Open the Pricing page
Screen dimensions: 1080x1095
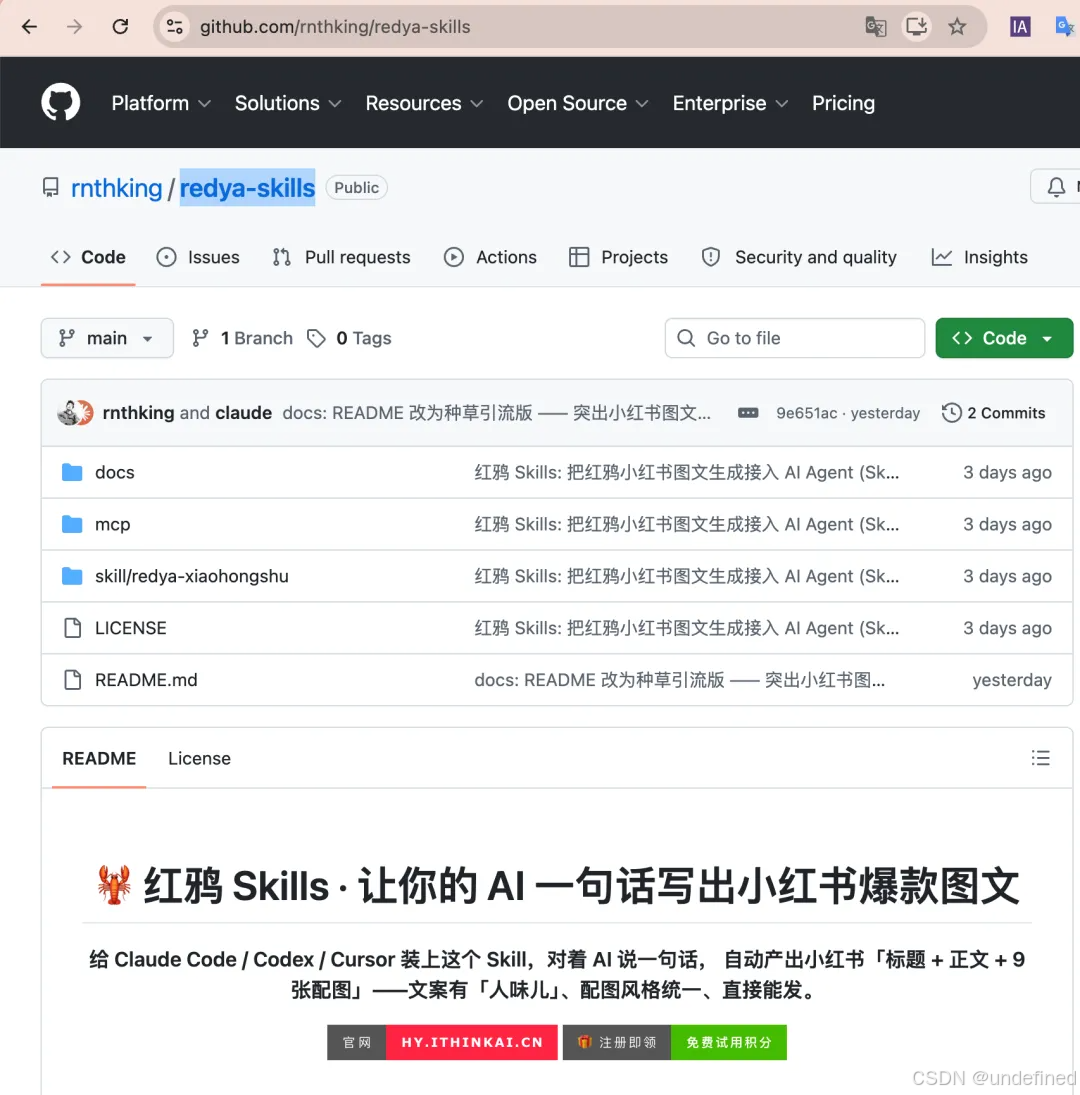843,103
